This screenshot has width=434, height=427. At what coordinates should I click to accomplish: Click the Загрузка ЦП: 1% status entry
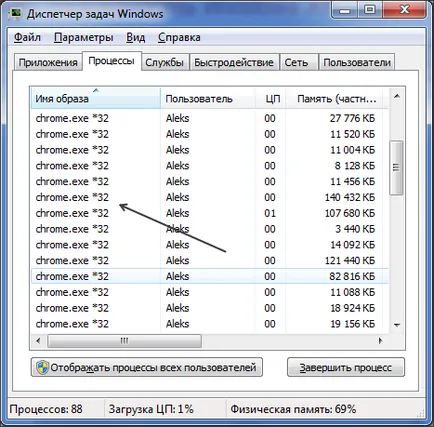[x=151, y=409]
